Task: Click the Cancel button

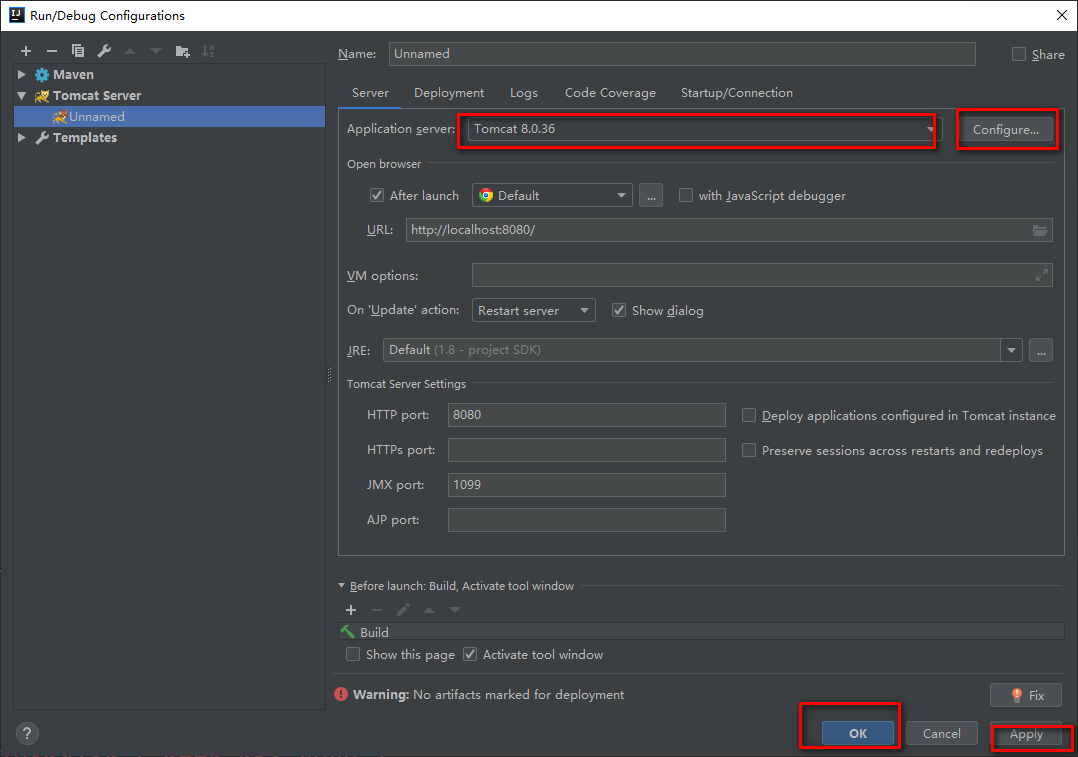Action: click(942, 734)
